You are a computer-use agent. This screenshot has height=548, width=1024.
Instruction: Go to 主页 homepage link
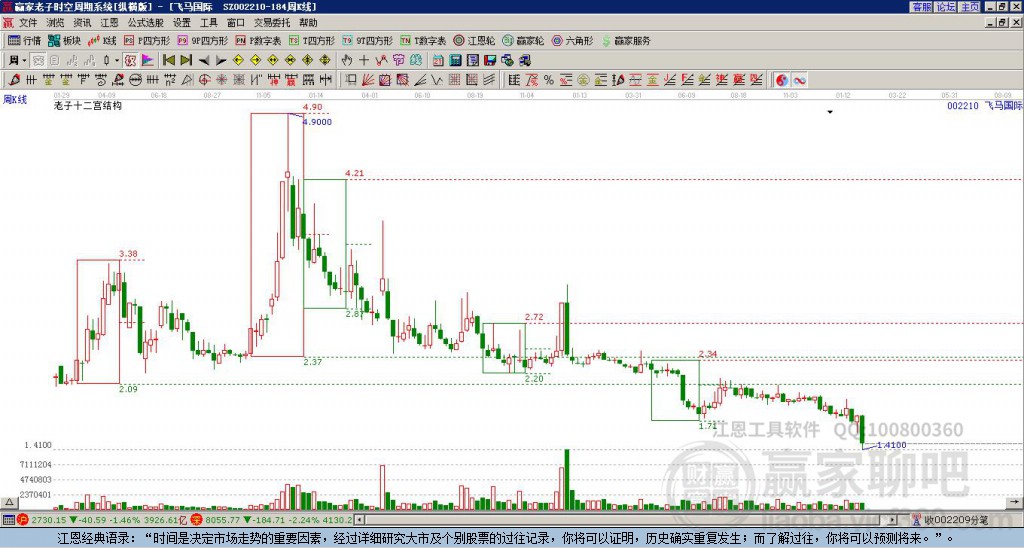pyautogui.click(x=970, y=7)
